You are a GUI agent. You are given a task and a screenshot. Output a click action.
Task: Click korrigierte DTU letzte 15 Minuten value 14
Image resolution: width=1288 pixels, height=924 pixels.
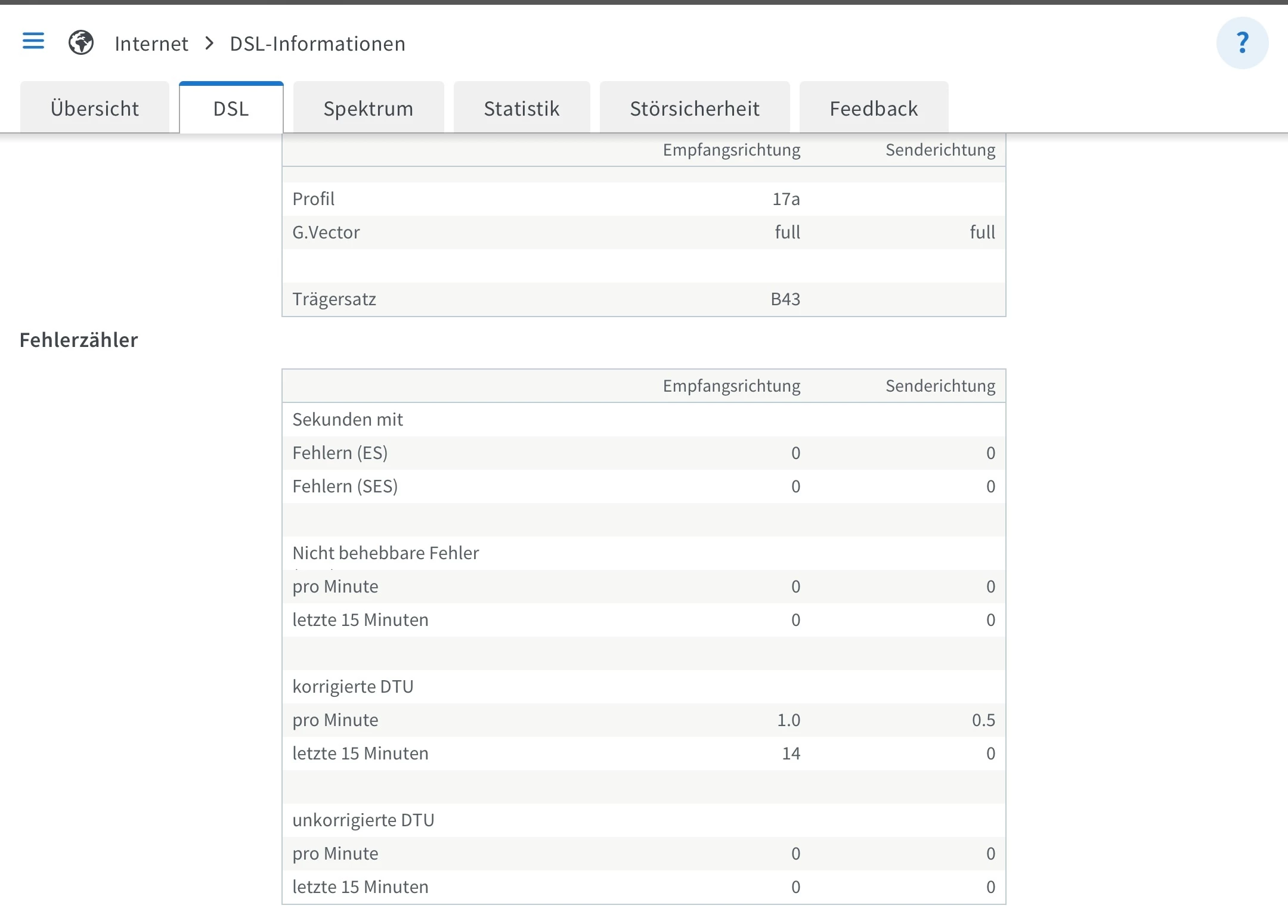click(x=791, y=754)
